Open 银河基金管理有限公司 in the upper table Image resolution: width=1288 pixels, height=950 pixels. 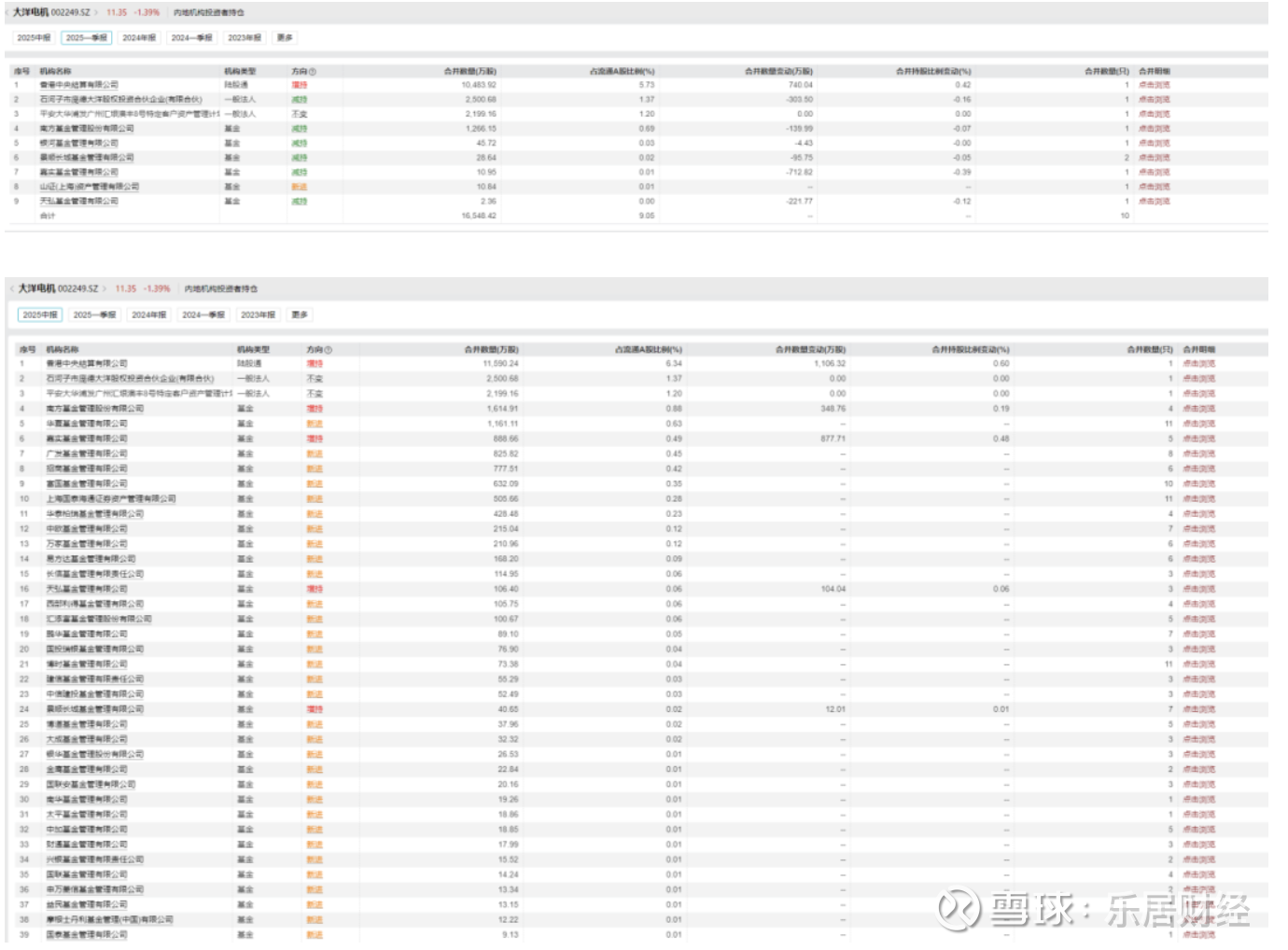tap(78, 144)
